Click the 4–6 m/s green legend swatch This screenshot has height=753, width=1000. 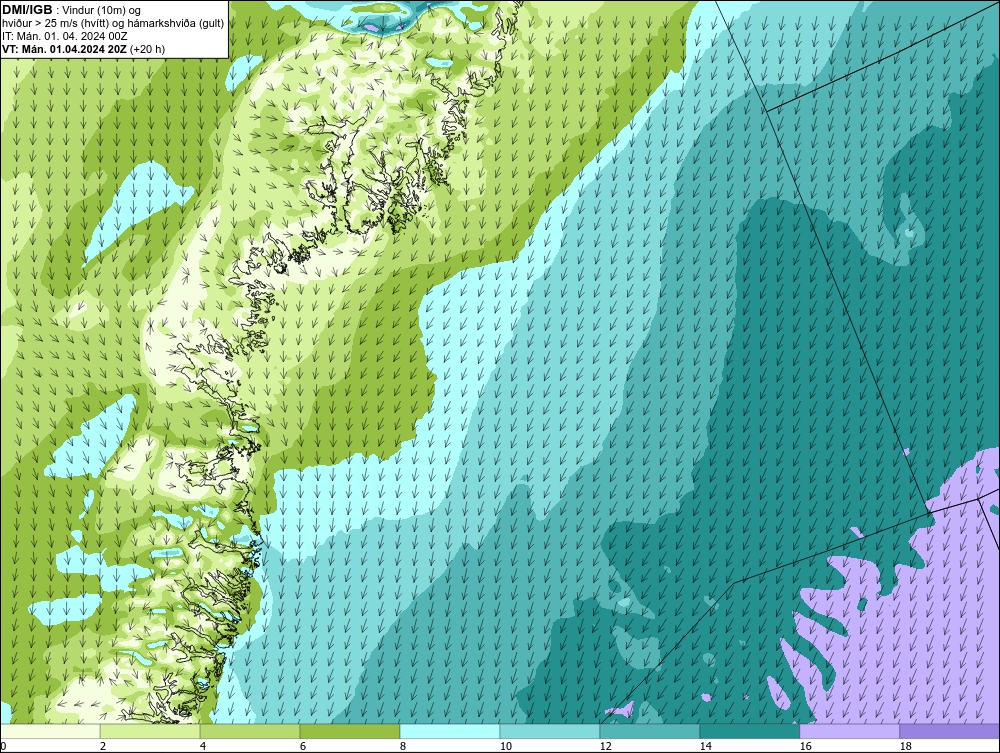[250, 731]
